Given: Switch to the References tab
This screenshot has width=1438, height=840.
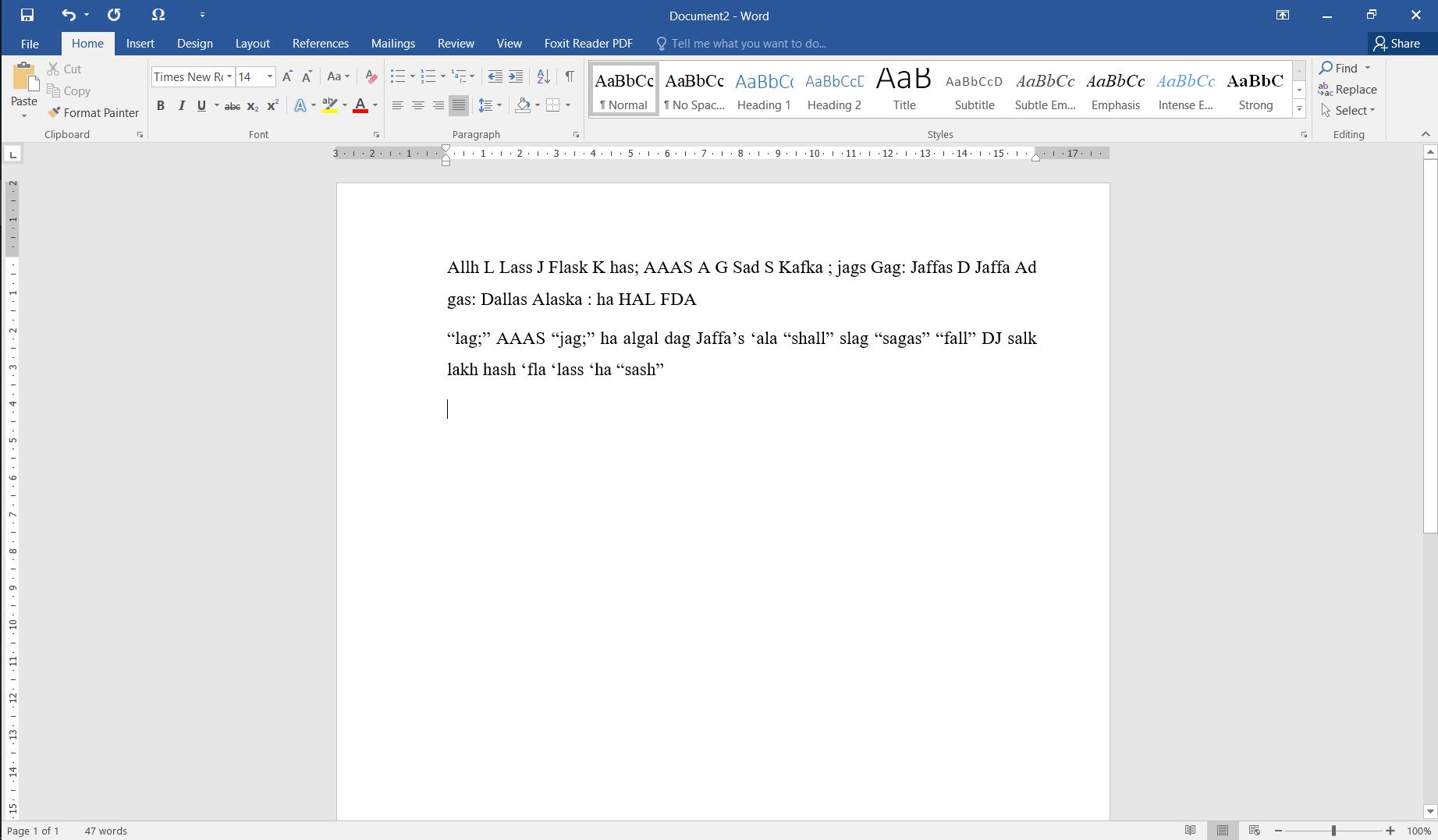Looking at the screenshot, I should pyautogui.click(x=320, y=44).
